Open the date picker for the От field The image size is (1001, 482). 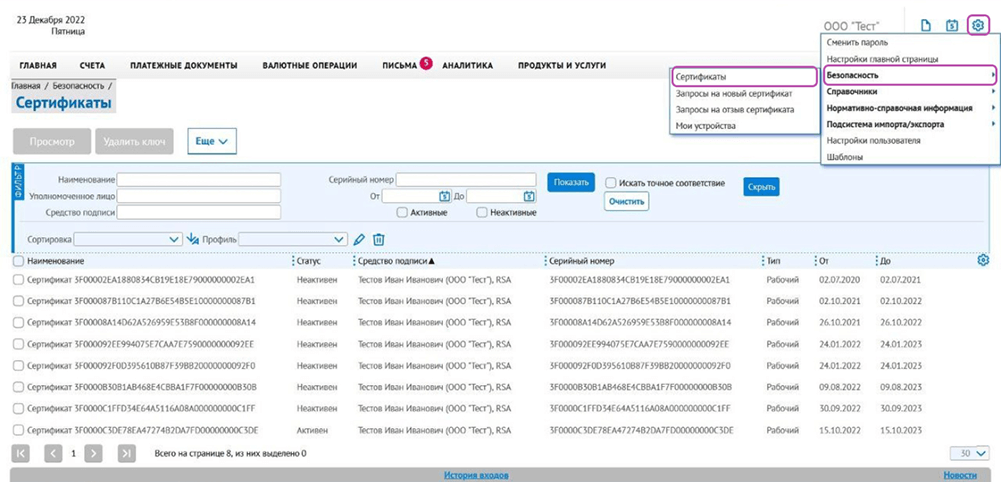coord(445,196)
